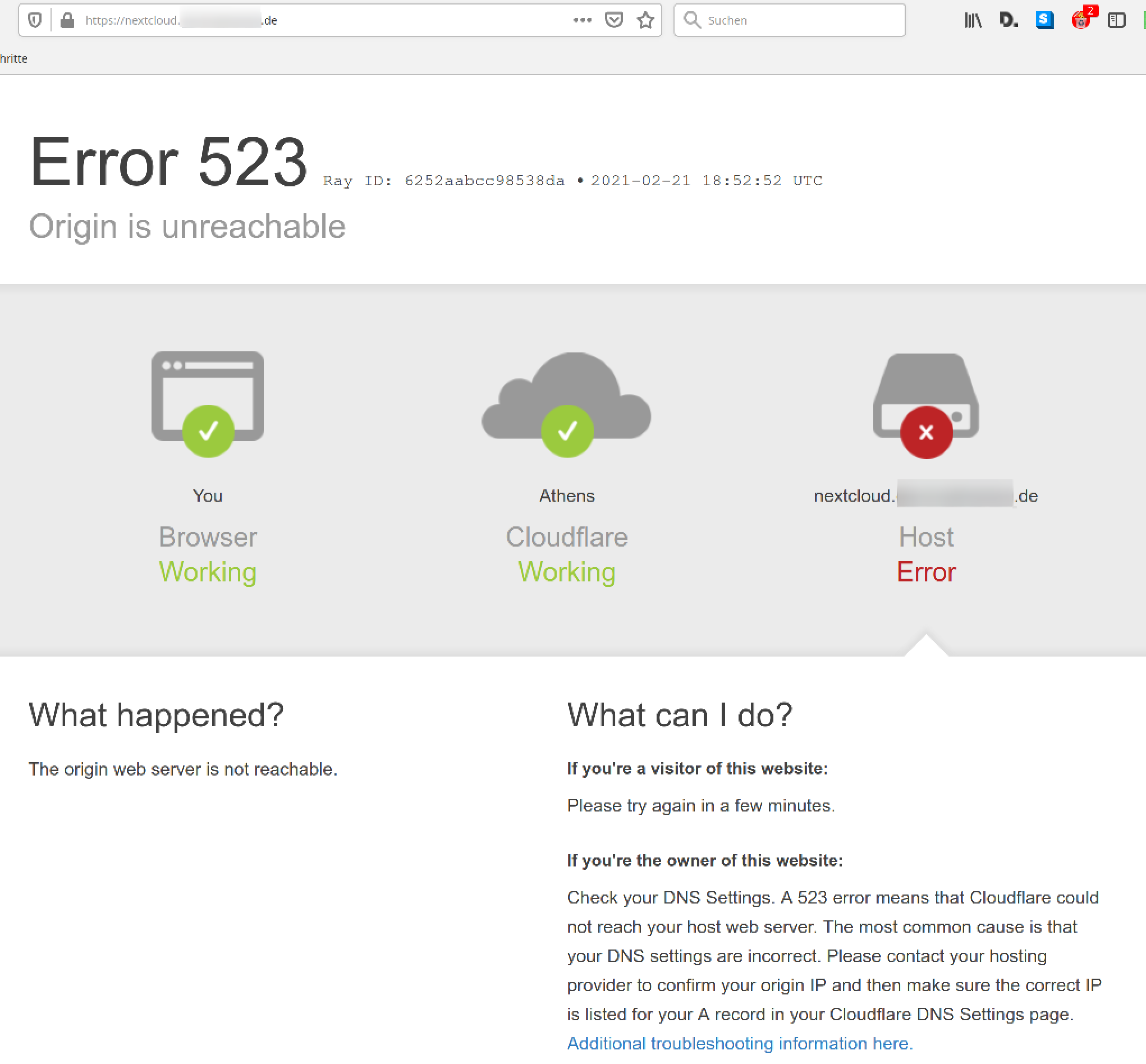Click the green Working text under Browser
1146x1064 pixels.
point(208,572)
